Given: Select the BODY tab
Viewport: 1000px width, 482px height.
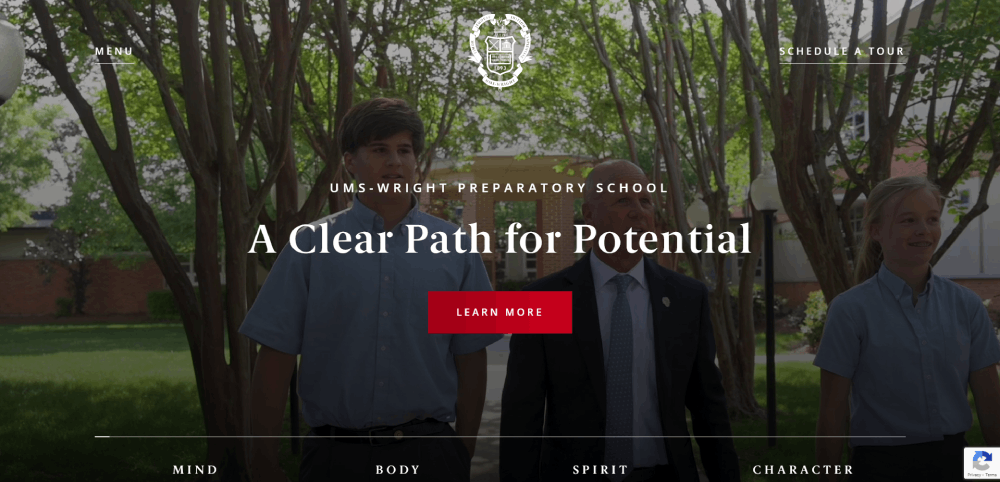Looking at the screenshot, I should pos(398,470).
